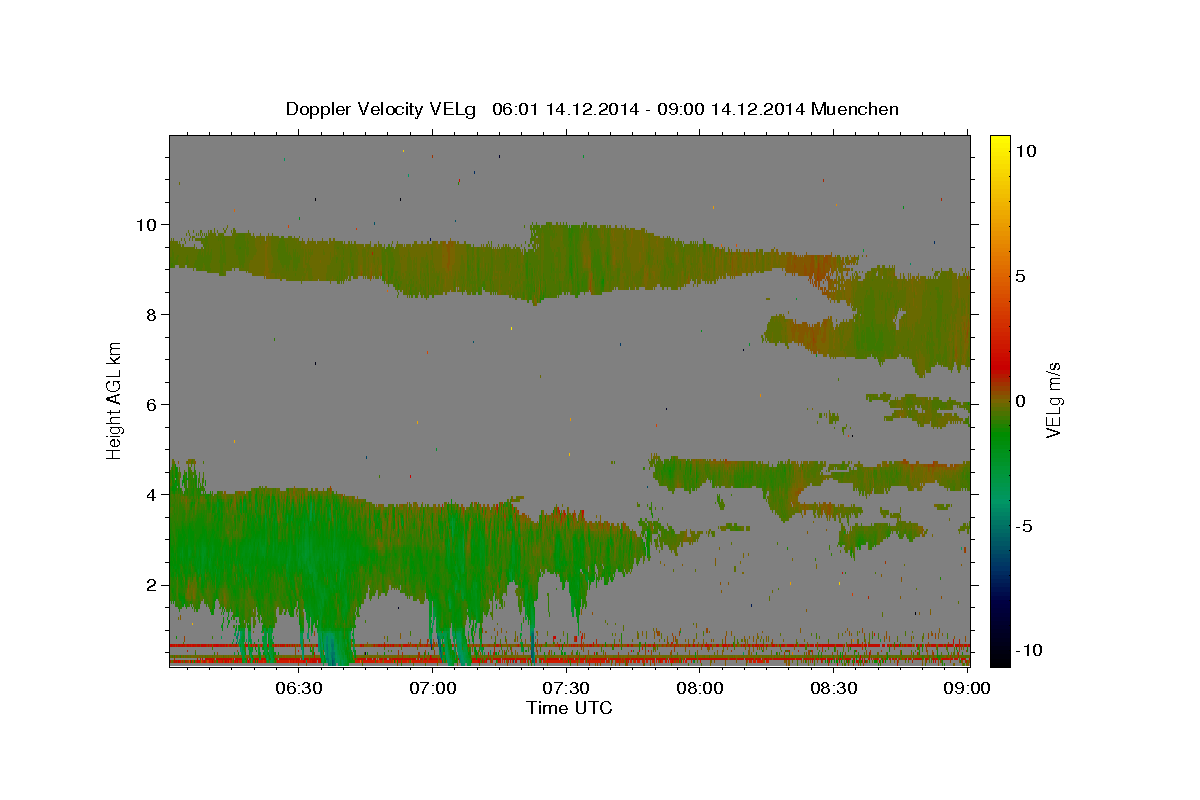The image size is (1200, 800).
Task: Click the yellow top of the colorbar
Action: (x=1000, y=142)
